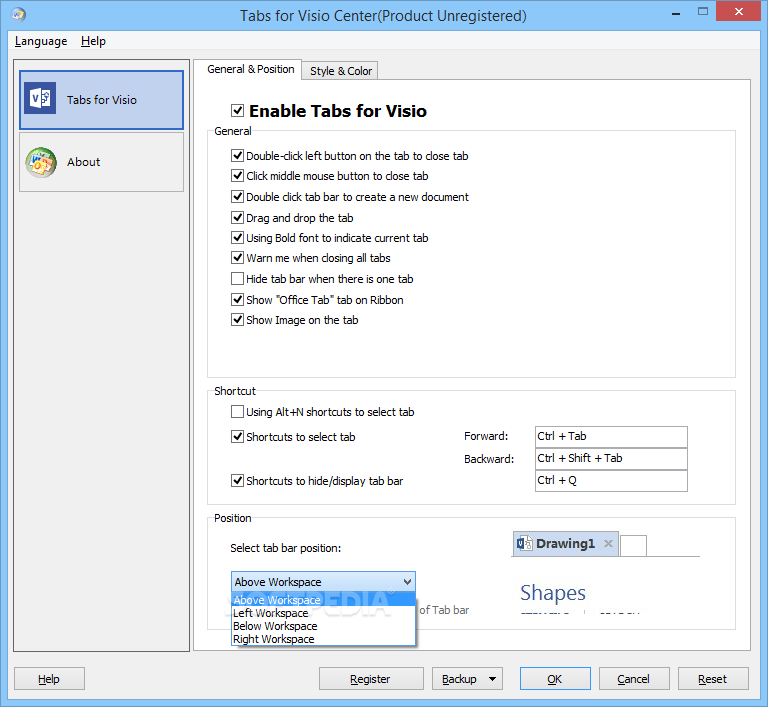
Task: Confirm settings with the OK button
Action: pos(555,679)
